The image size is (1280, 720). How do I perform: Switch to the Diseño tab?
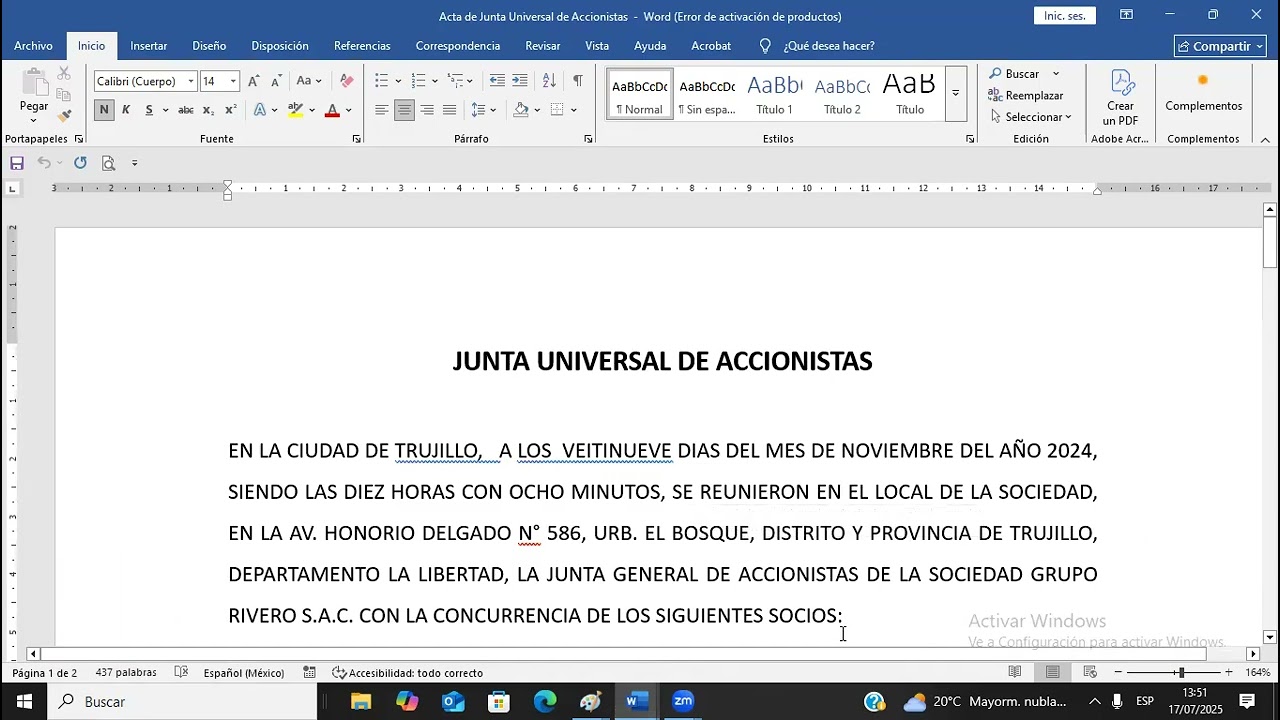(x=209, y=46)
